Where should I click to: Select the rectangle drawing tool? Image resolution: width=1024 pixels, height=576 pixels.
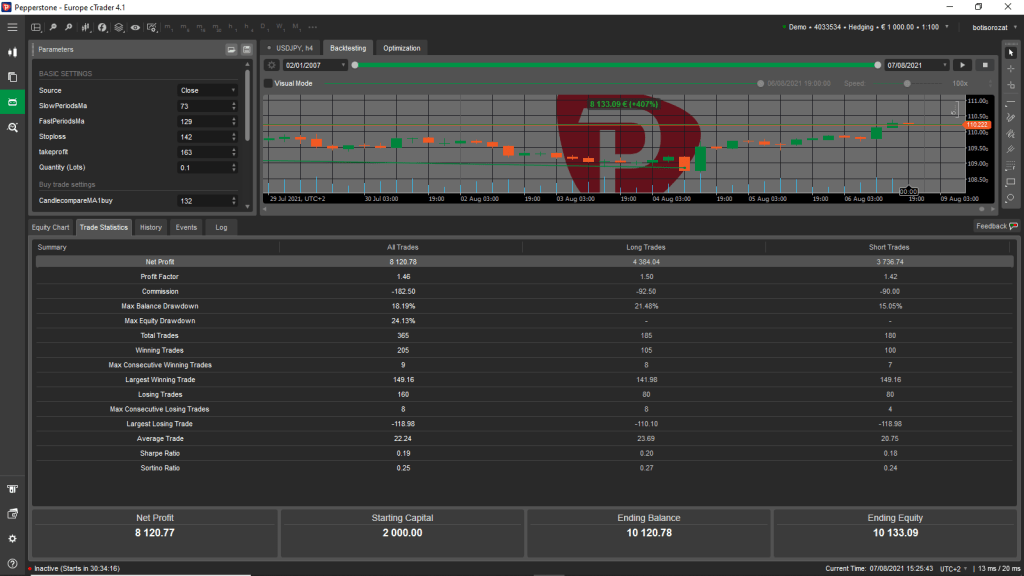tap(1010, 182)
